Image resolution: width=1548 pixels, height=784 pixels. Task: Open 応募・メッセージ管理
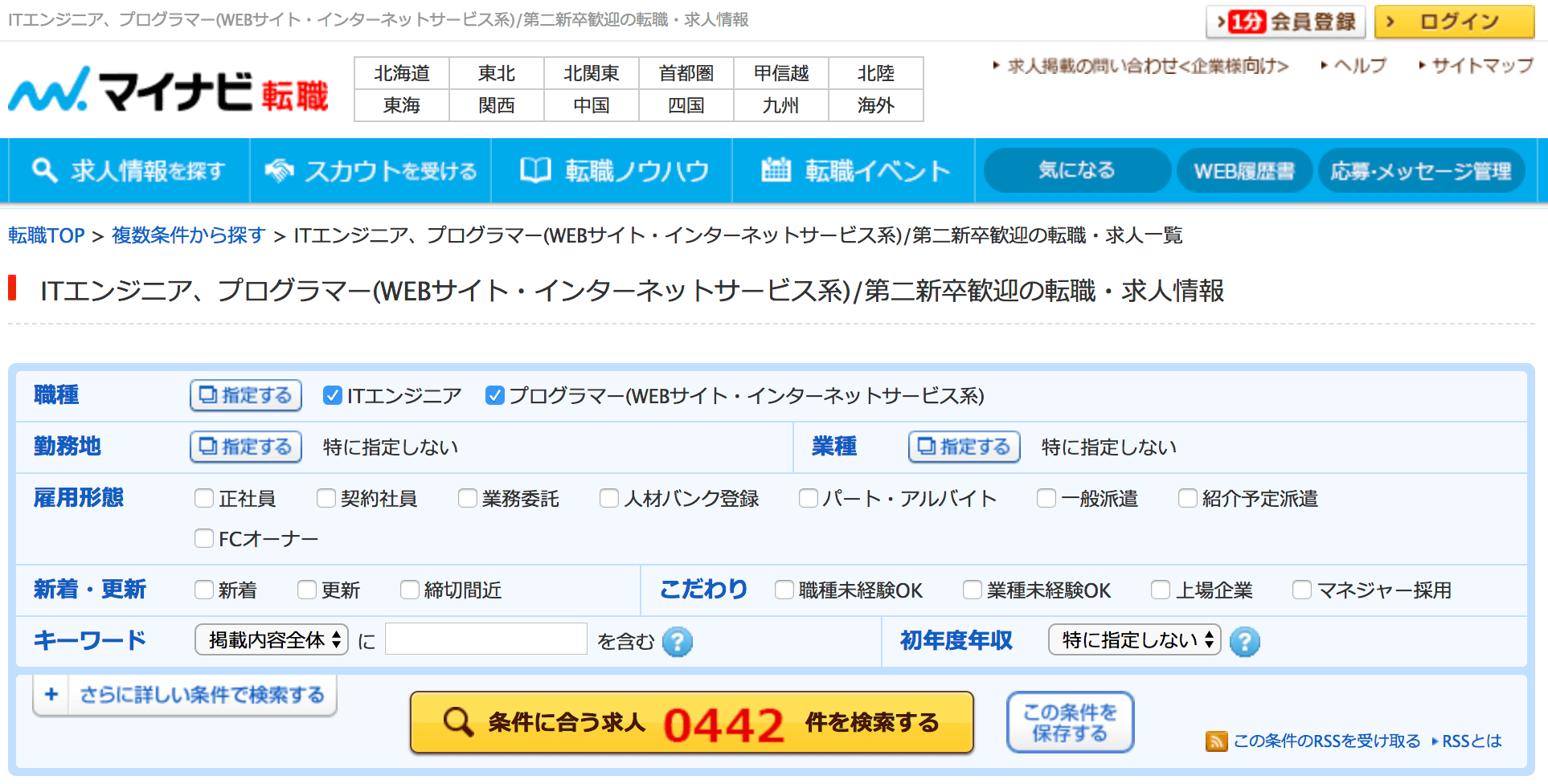(x=1421, y=170)
